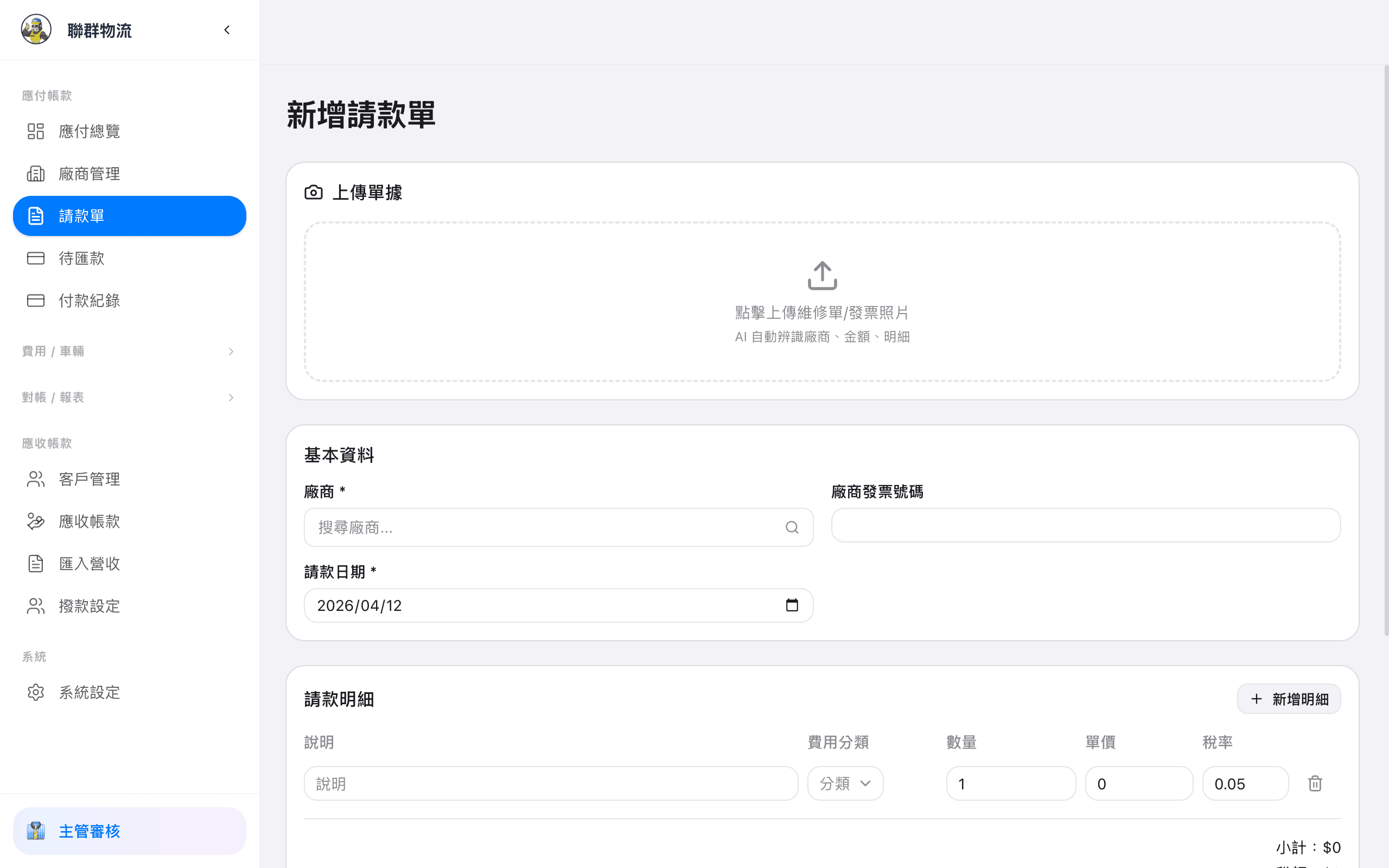Click the 新增明細 button
This screenshot has height=868, width=1389.
click(1289, 699)
